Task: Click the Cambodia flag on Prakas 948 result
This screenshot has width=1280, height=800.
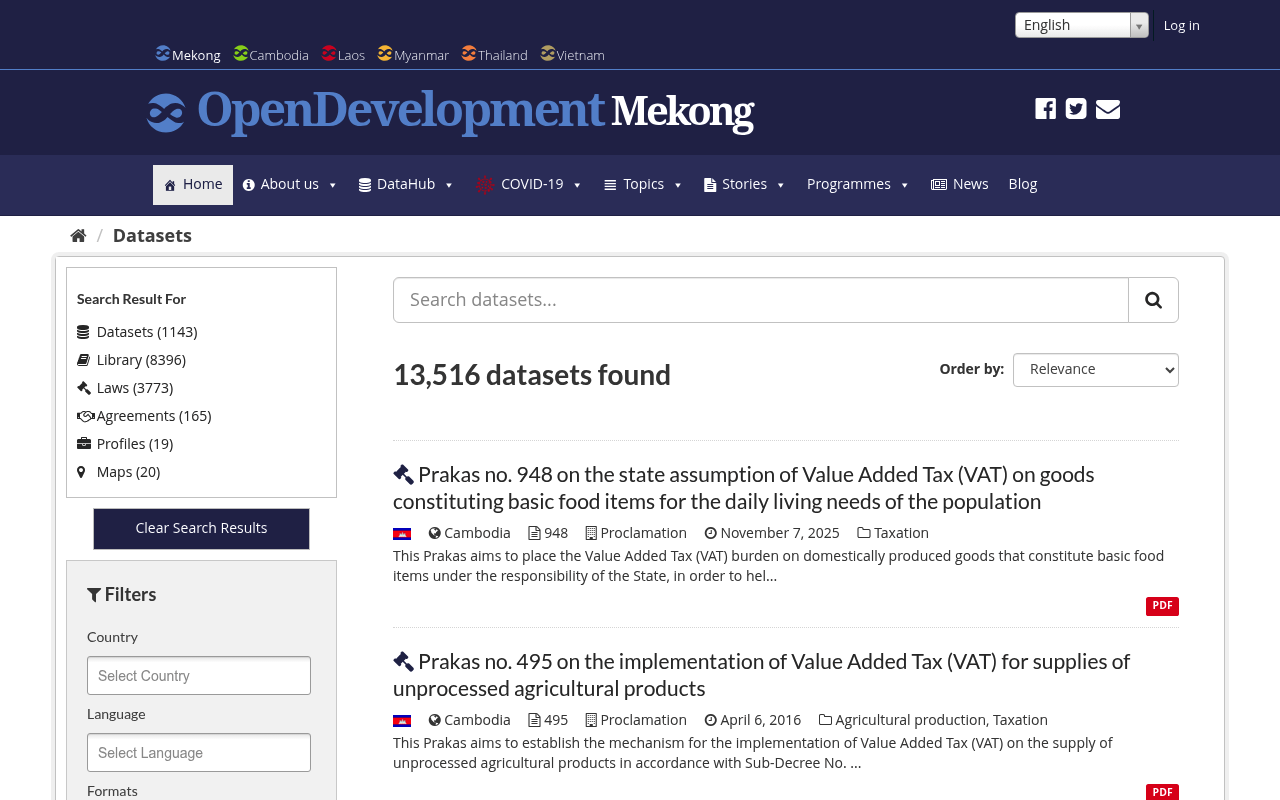Action: coord(402,534)
